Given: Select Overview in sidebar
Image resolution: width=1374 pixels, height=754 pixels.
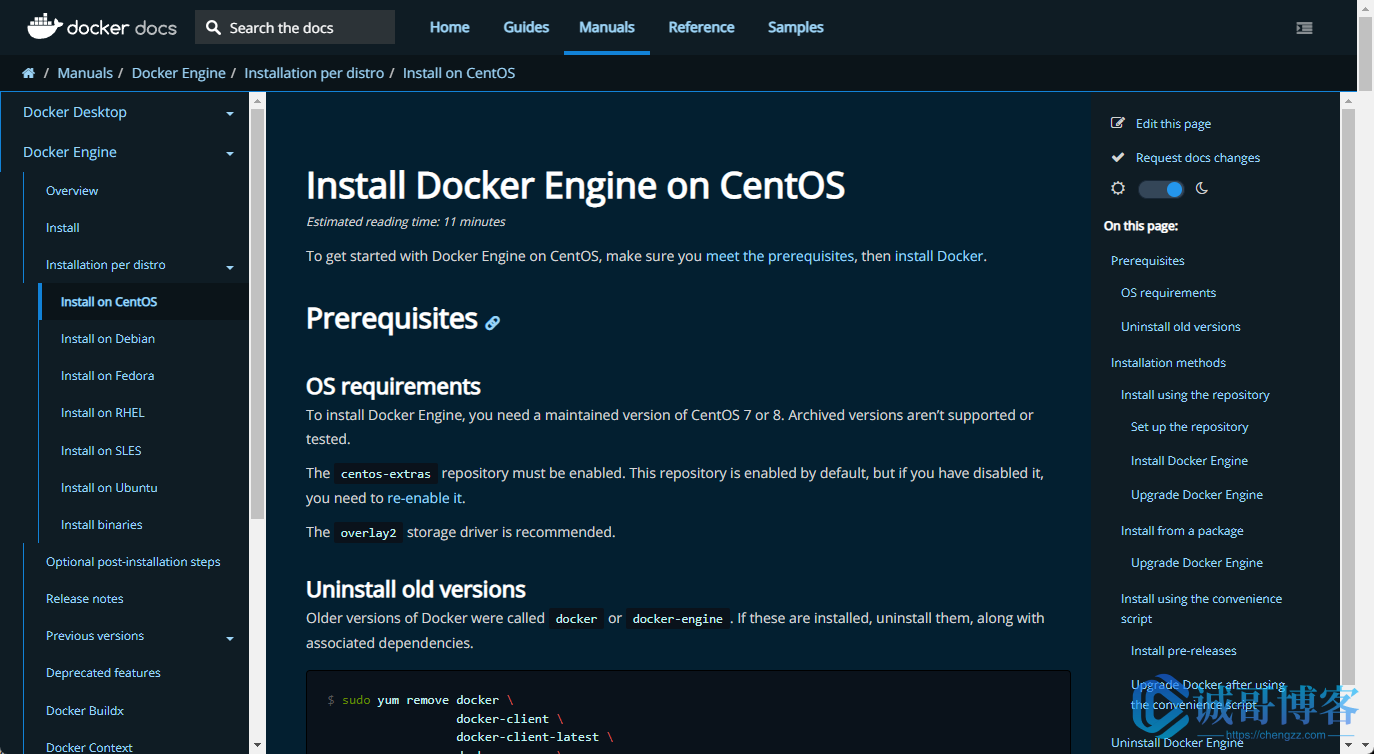Looking at the screenshot, I should pos(72,191).
